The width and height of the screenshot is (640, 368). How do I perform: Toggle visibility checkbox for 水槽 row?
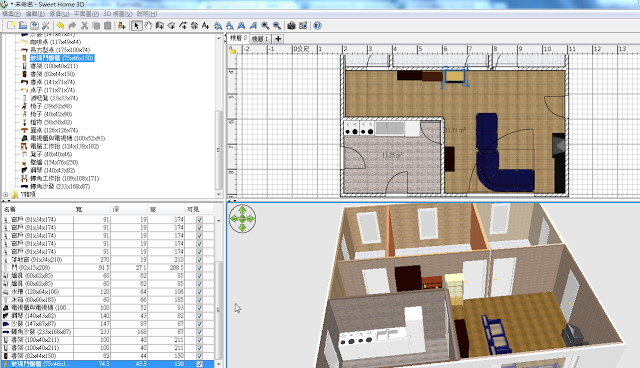click(x=200, y=292)
